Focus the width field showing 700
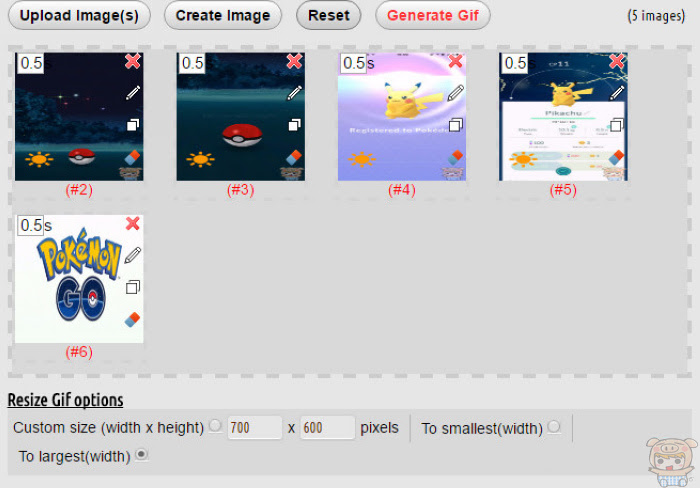This screenshot has height=488, width=700. pyautogui.click(x=254, y=428)
